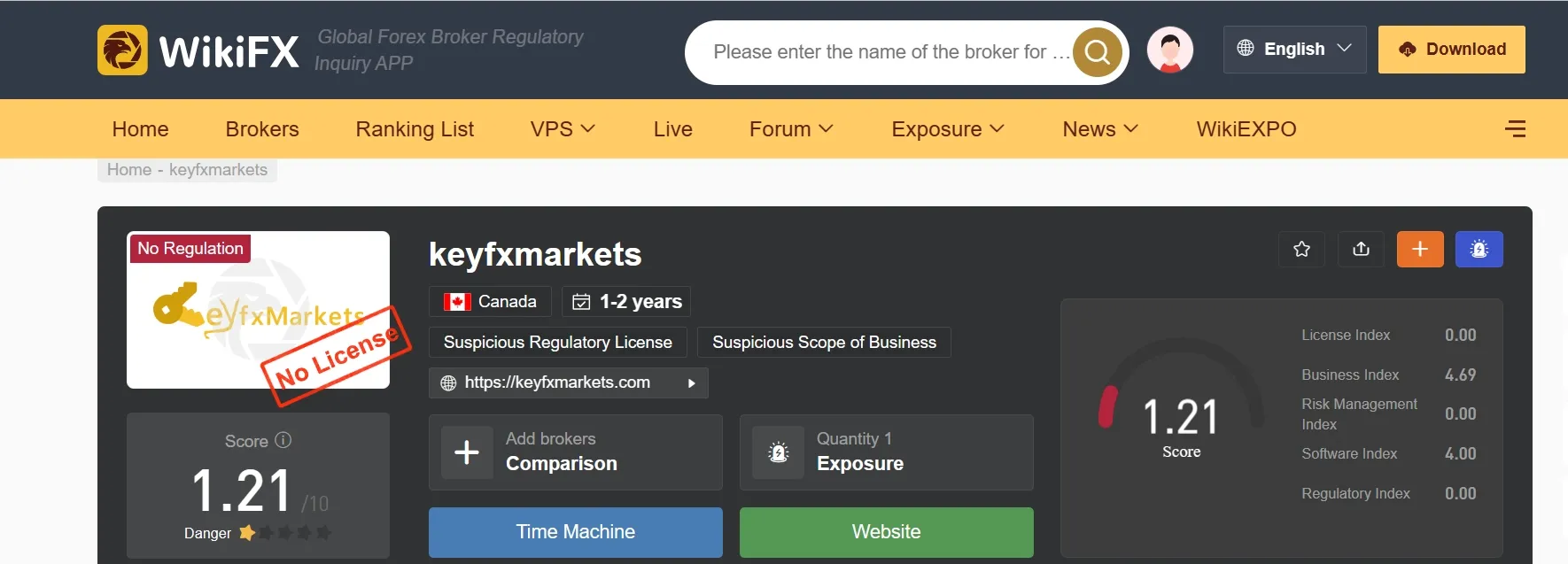Click the plus icon in Add brokers Comparison
This screenshot has width=1568, height=564.
(467, 452)
